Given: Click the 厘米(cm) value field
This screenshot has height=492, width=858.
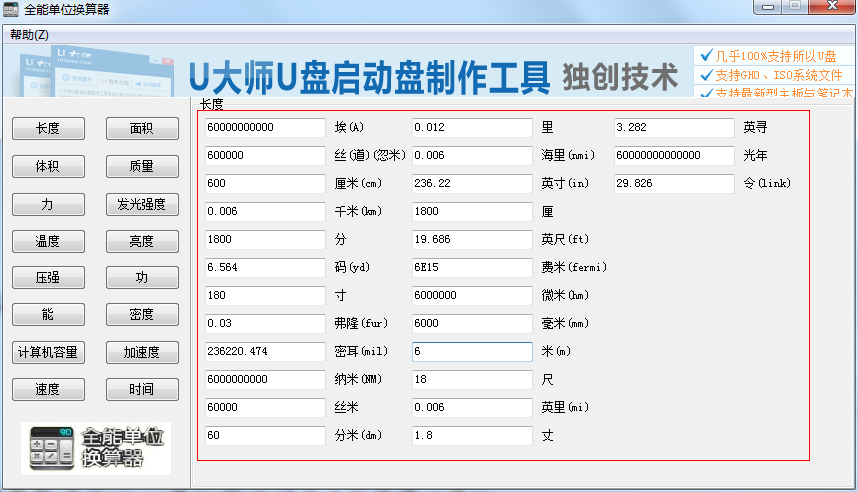Looking at the screenshot, I should [265, 183].
